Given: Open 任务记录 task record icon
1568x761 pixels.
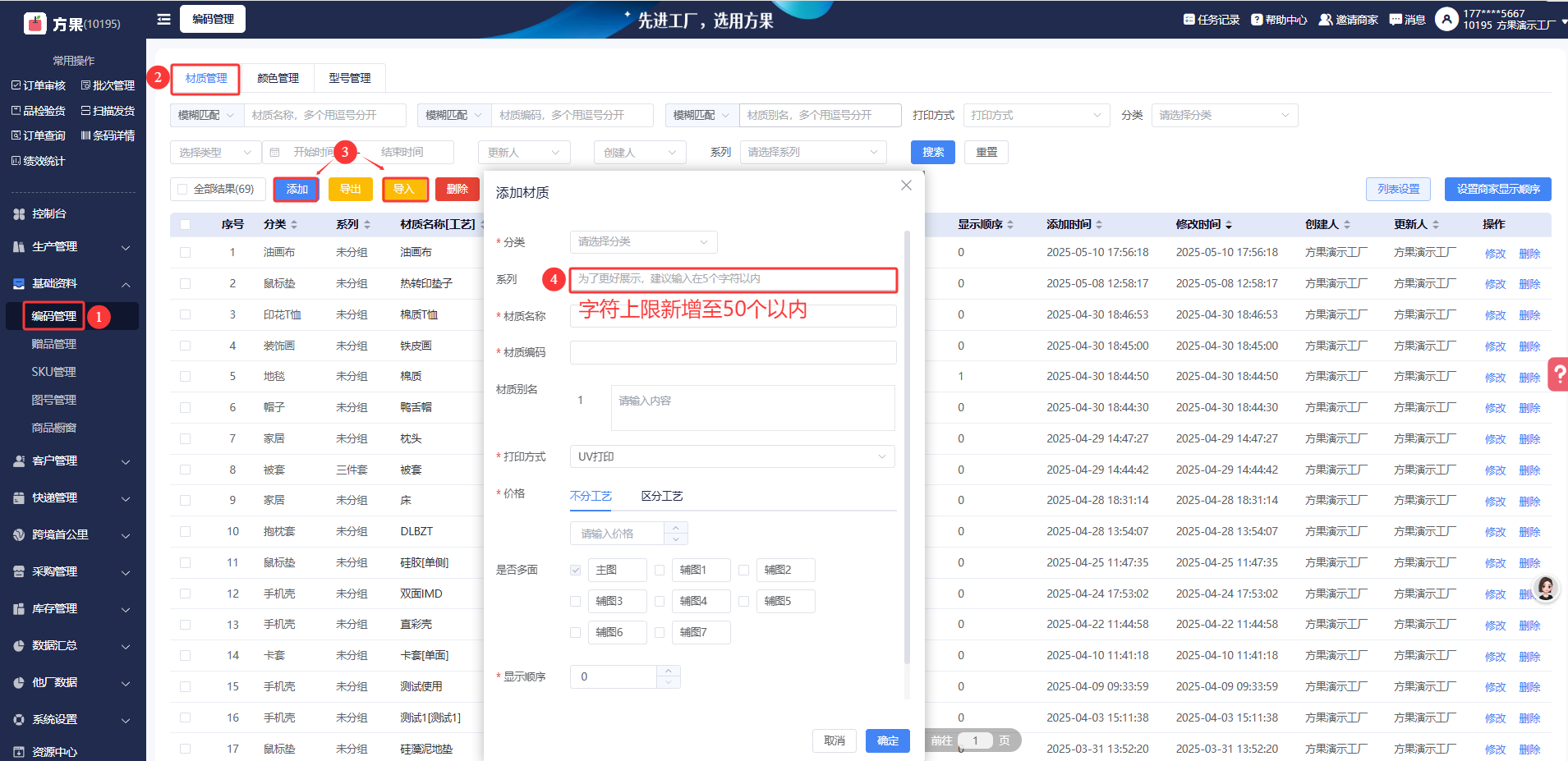Looking at the screenshot, I should tap(1189, 20).
